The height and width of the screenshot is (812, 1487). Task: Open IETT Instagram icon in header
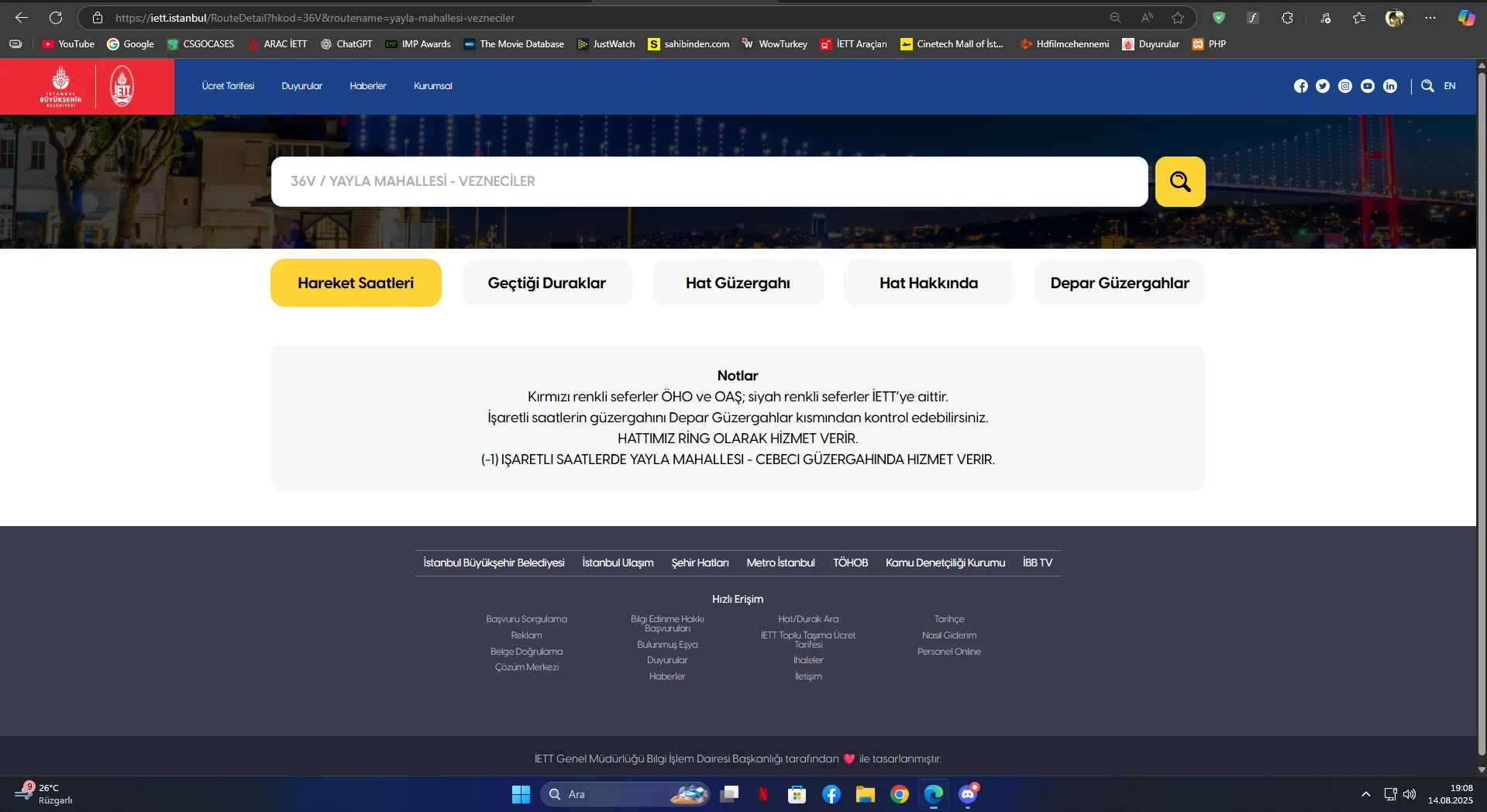tap(1345, 86)
